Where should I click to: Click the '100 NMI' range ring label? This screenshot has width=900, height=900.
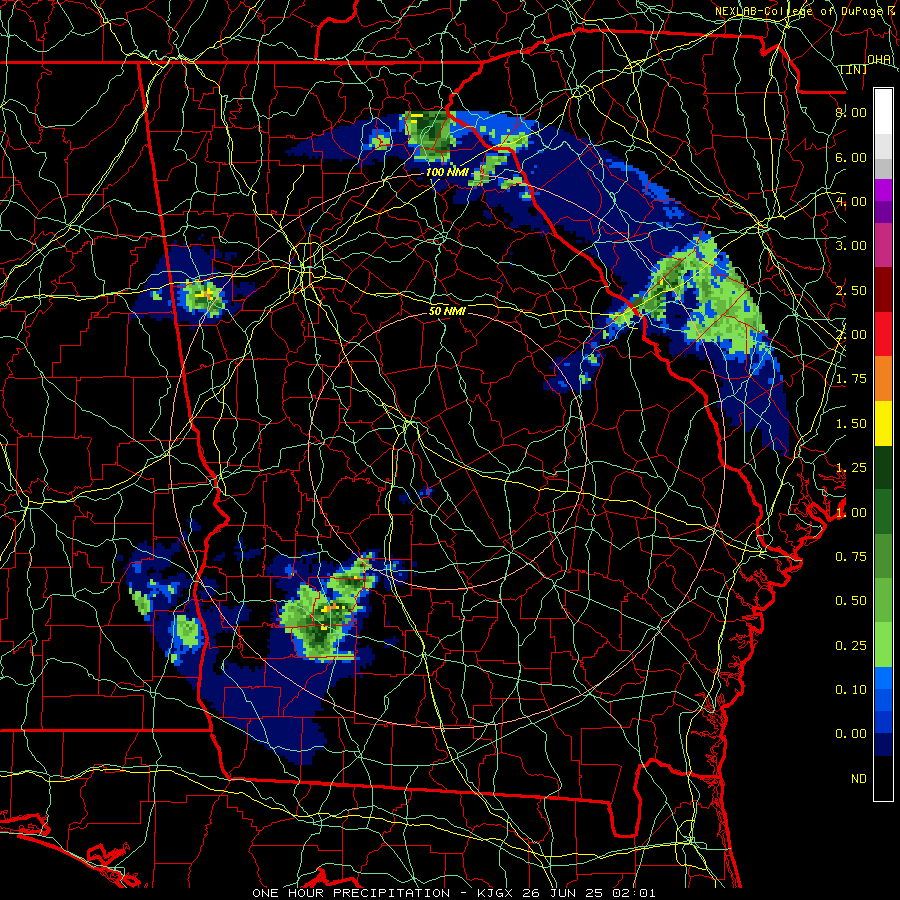pyautogui.click(x=447, y=172)
